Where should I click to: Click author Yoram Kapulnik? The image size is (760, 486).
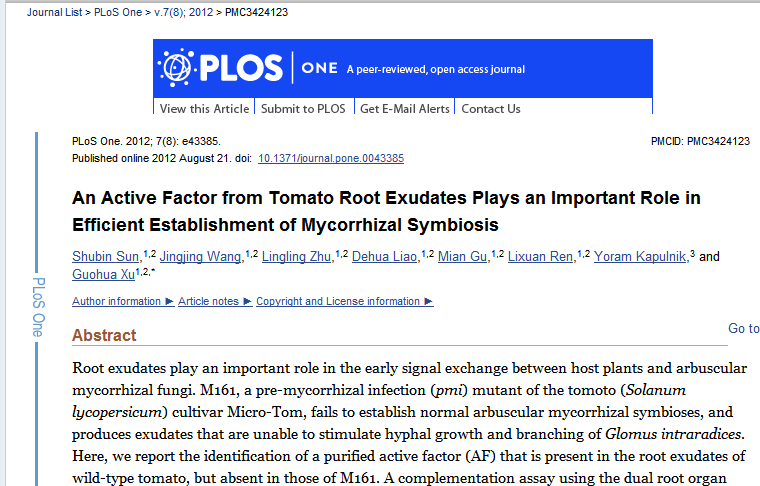click(x=641, y=257)
